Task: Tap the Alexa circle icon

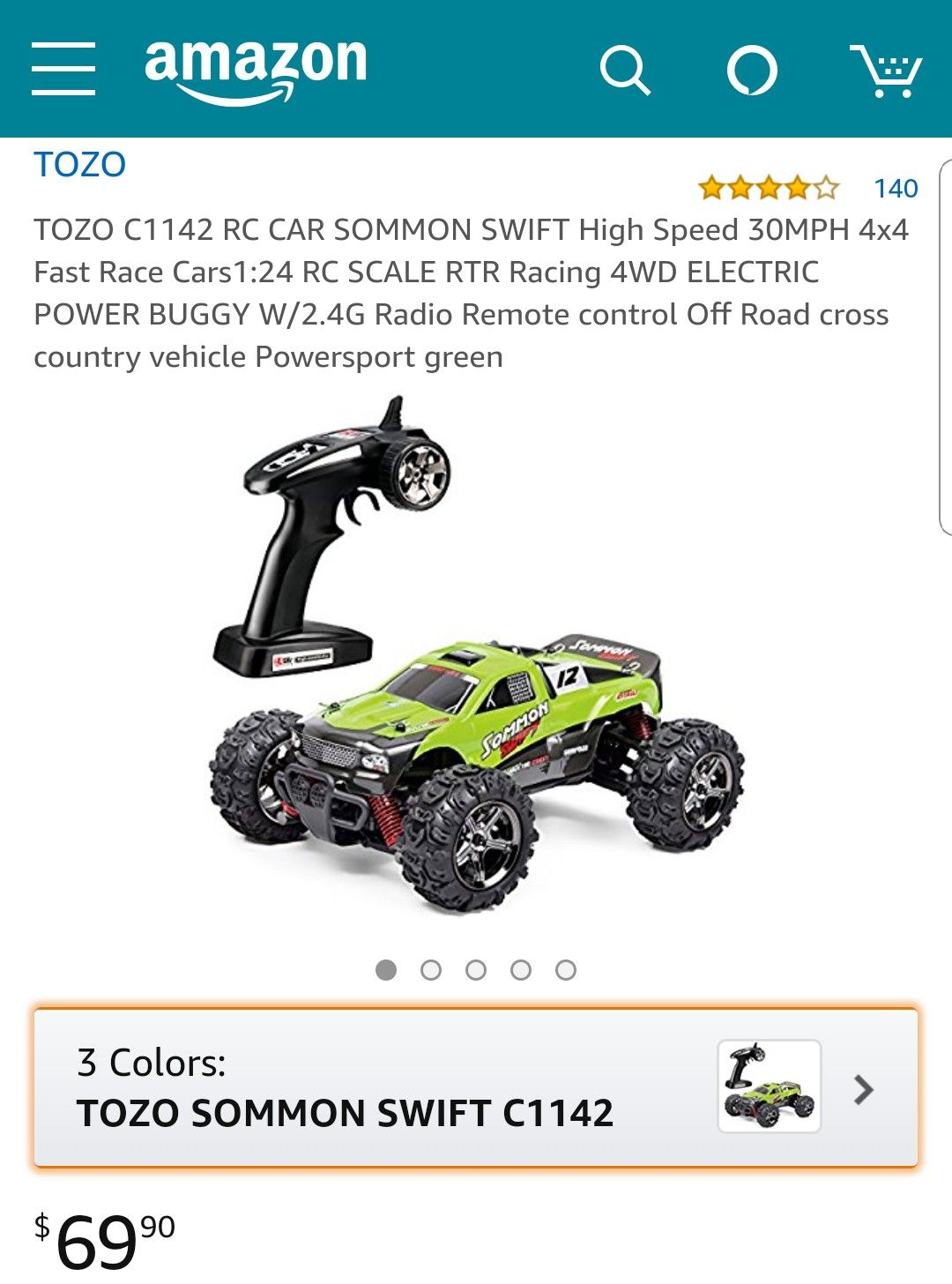Action: pyautogui.click(x=752, y=71)
